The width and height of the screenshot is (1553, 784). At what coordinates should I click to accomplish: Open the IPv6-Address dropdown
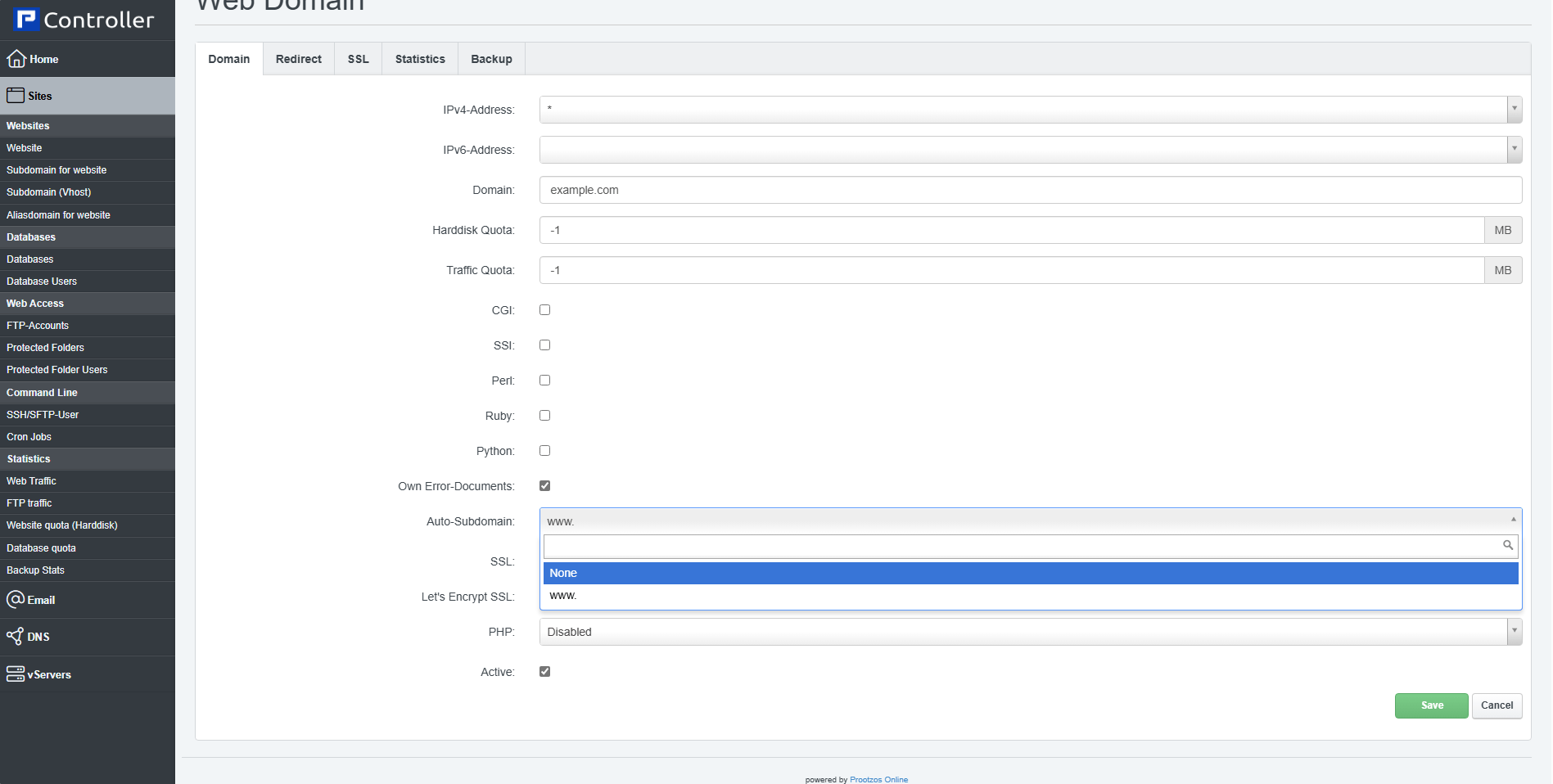point(1514,150)
